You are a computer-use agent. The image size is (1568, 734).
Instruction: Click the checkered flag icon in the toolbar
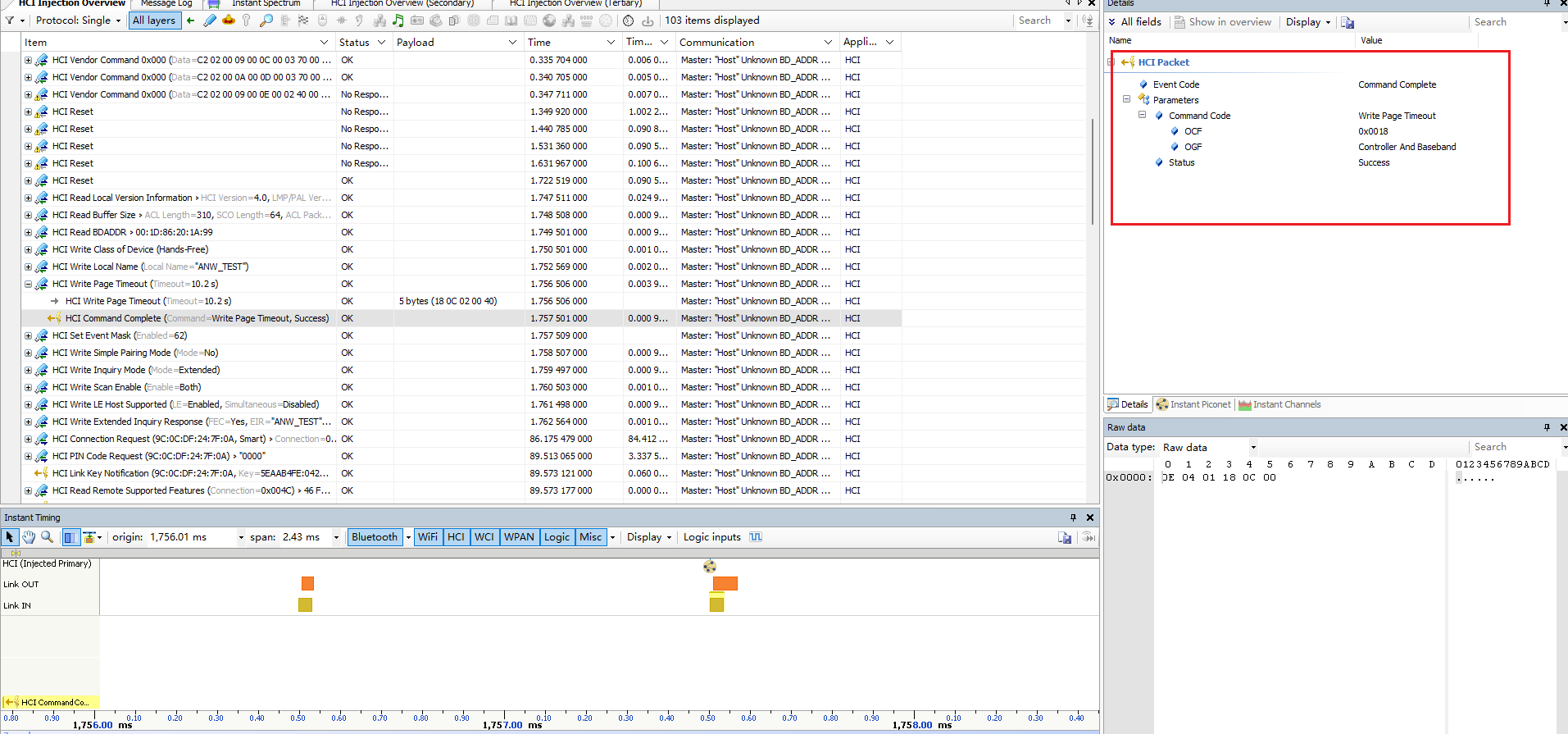303,21
